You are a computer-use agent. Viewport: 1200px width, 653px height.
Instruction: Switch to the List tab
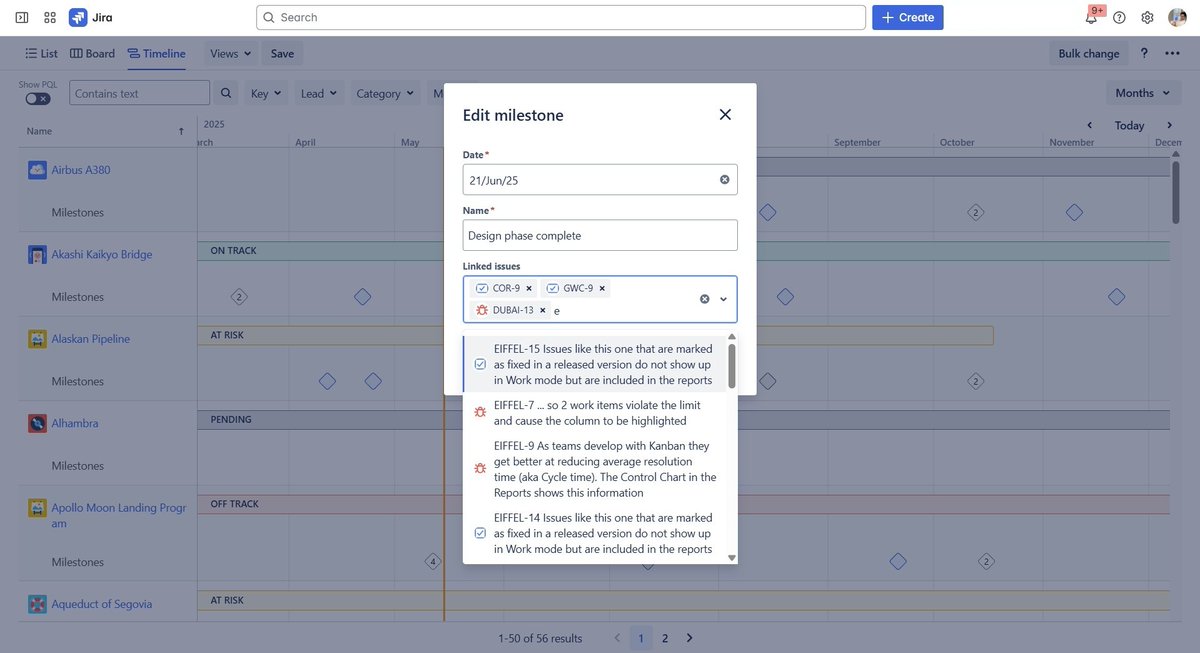coord(41,53)
